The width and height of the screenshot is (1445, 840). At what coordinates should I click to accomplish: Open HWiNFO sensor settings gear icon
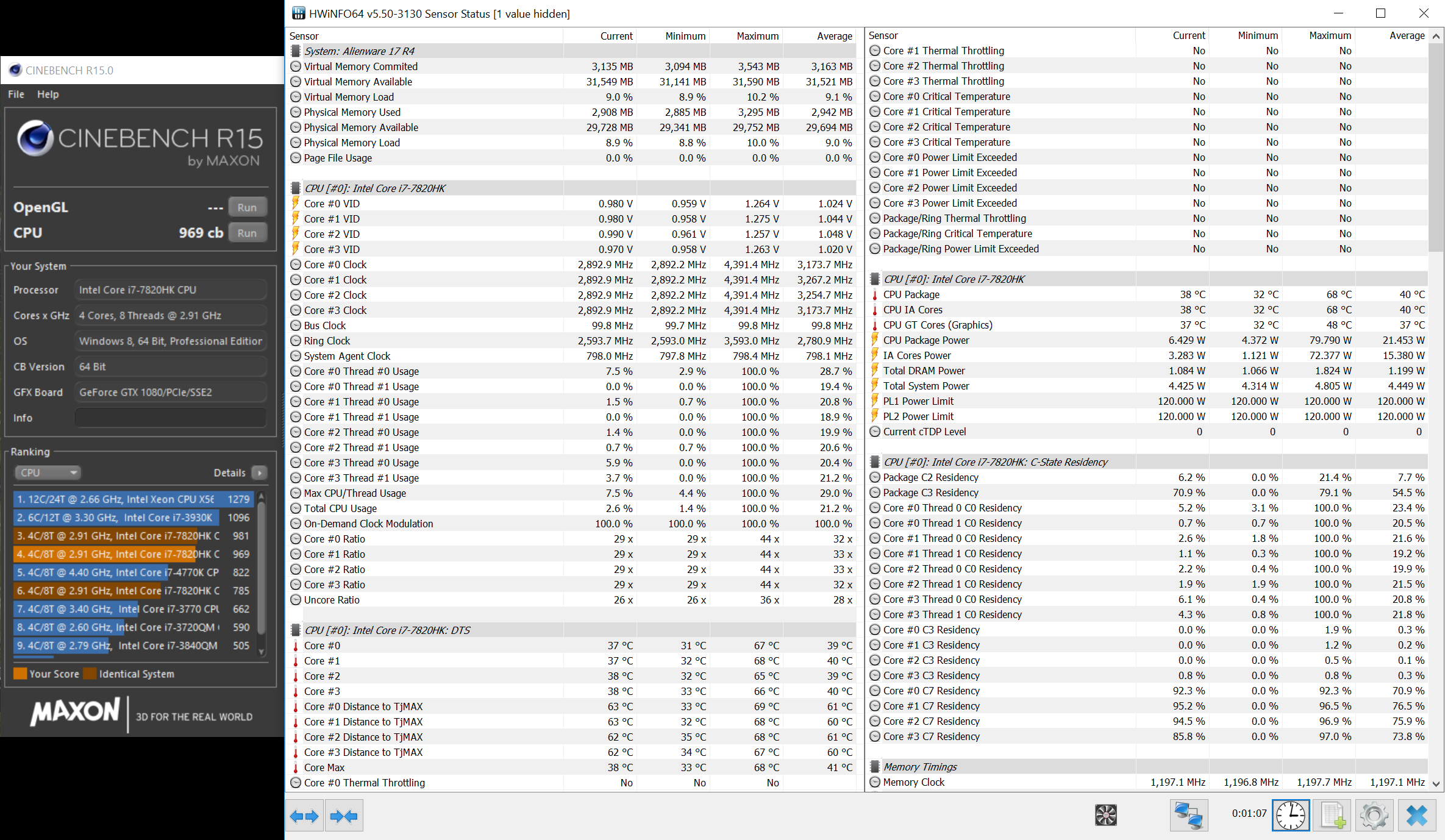click(1374, 816)
